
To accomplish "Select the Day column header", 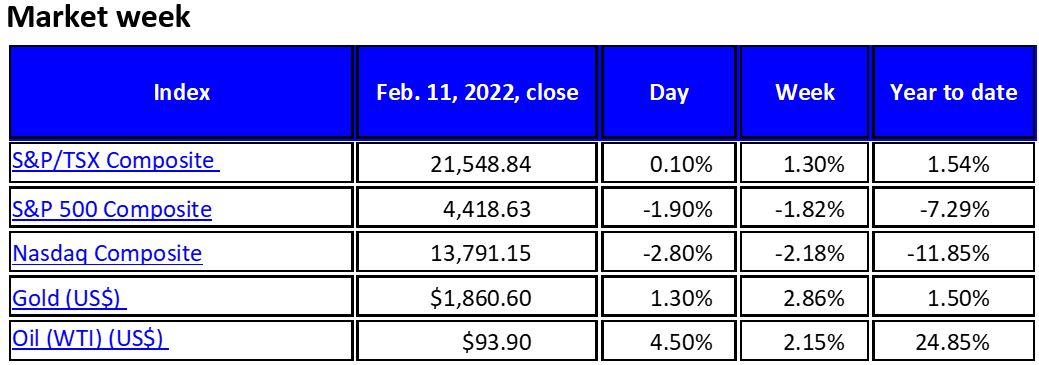I will click(669, 92).
